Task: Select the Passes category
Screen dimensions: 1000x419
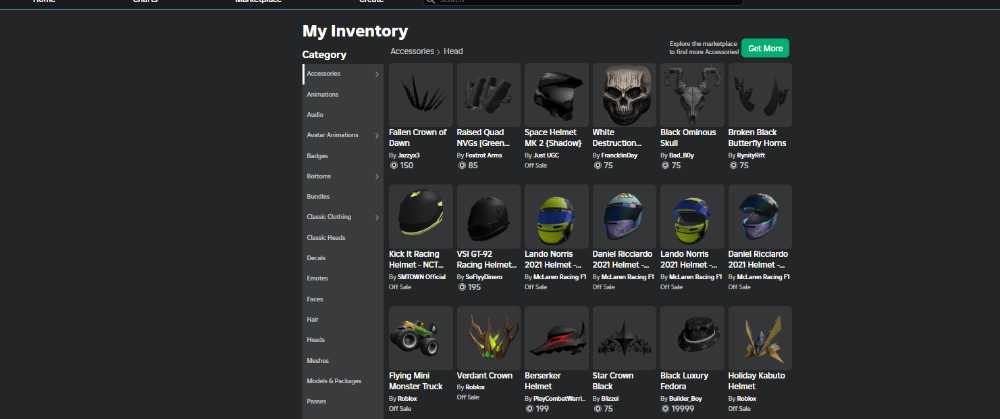Action: click(343, 401)
